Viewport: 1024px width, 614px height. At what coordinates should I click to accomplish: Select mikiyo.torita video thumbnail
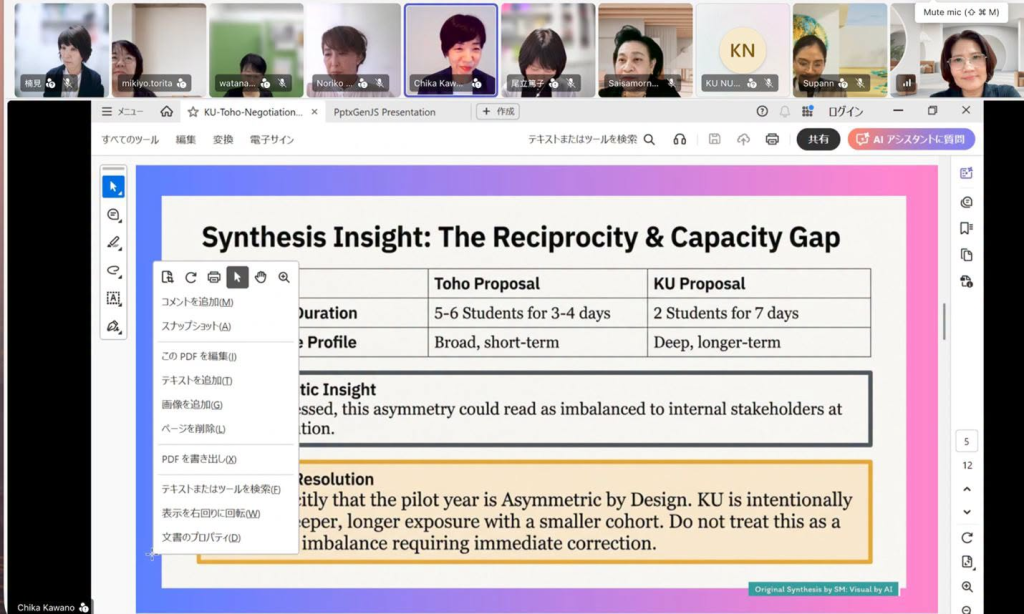[159, 50]
